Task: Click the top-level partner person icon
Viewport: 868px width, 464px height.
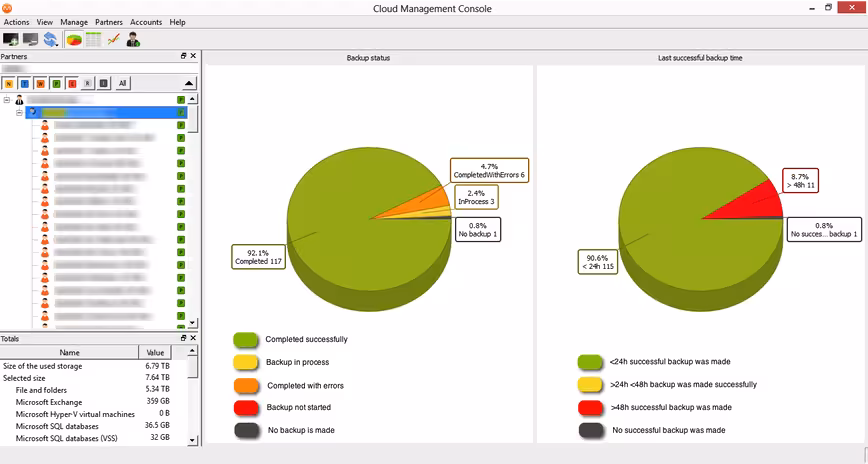Action: point(19,100)
